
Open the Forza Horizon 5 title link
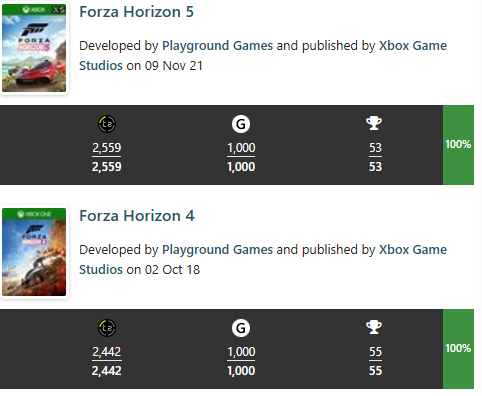tap(136, 12)
